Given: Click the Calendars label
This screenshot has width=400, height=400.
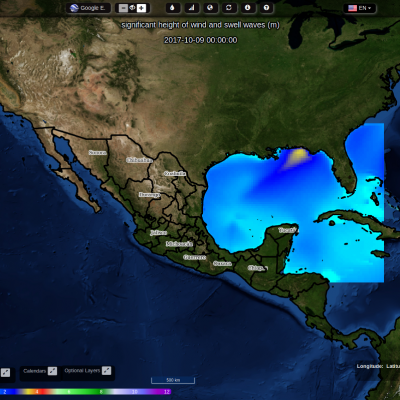Looking at the screenshot, I should 35,371.
